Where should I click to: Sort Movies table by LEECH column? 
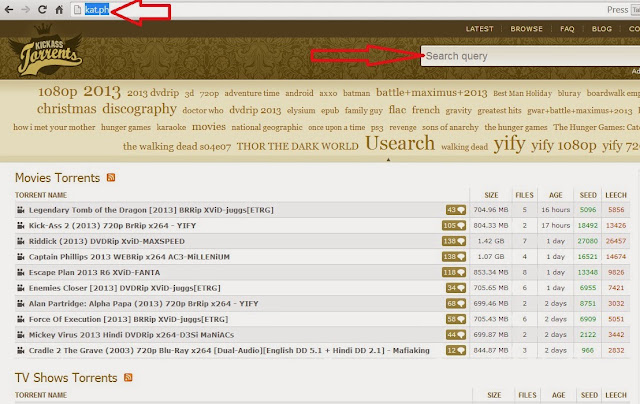[616, 195]
